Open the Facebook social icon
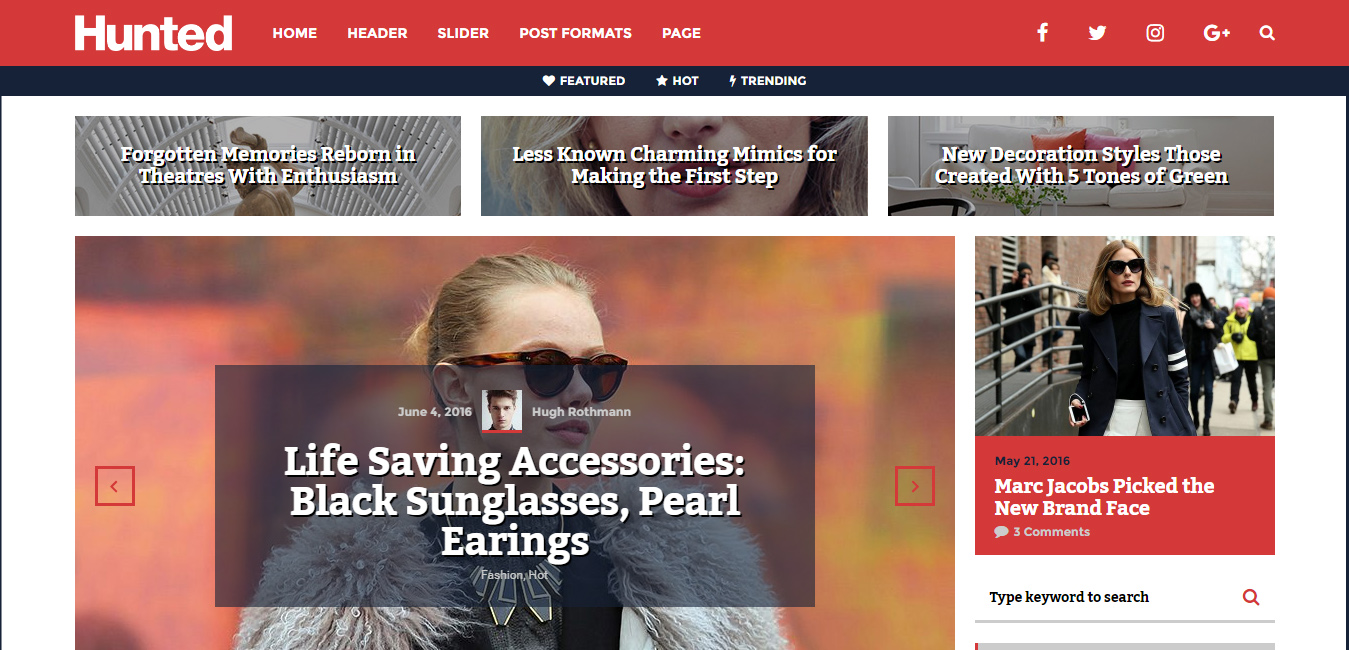 pos(1042,33)
